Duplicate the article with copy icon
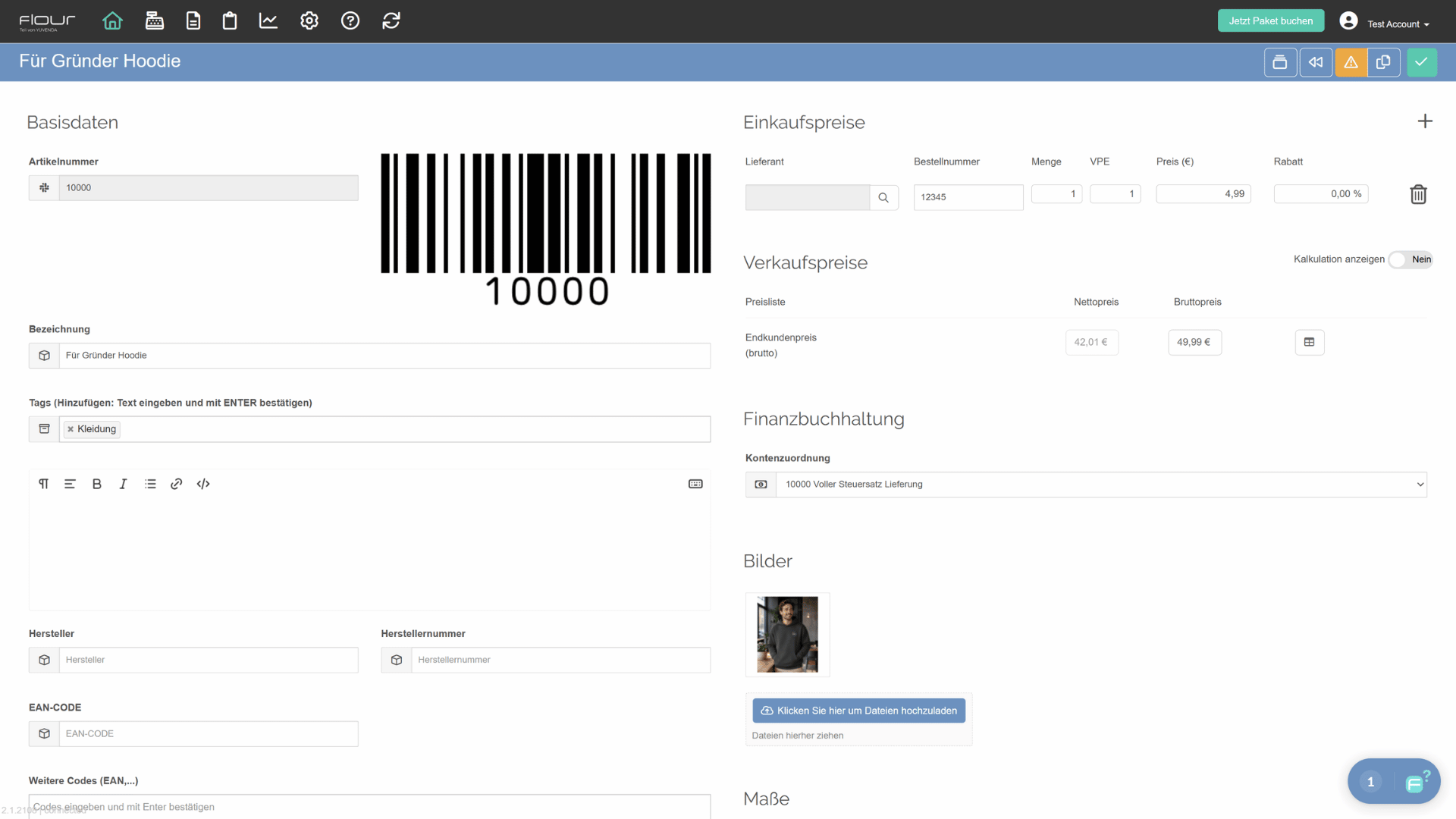Screen dimensions: 1456x819 pyautogui.click(x=1384, y=62)
